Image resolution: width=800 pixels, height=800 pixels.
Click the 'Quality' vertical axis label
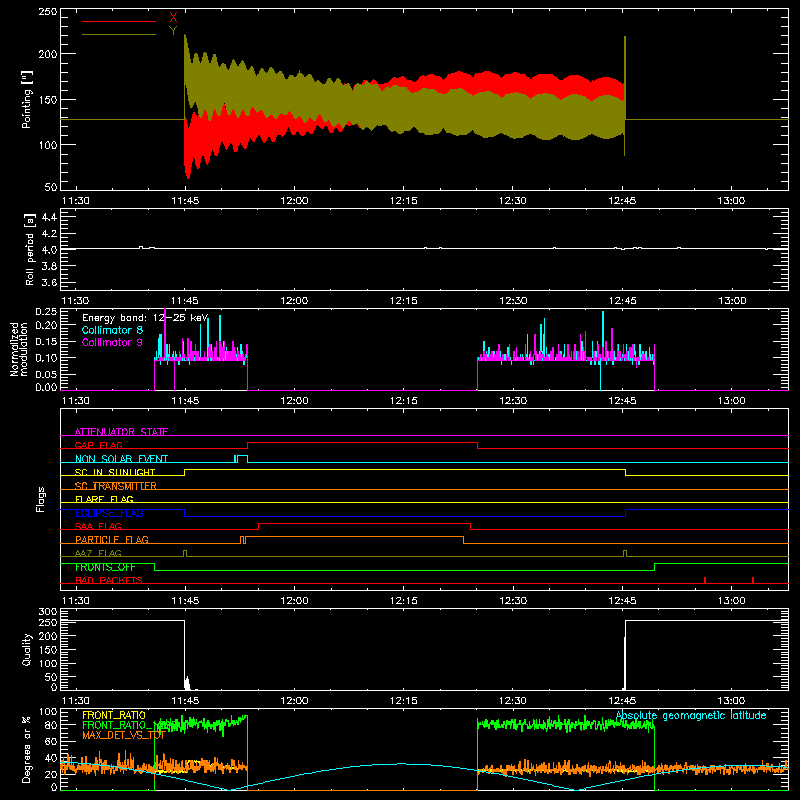click(27, 649)
